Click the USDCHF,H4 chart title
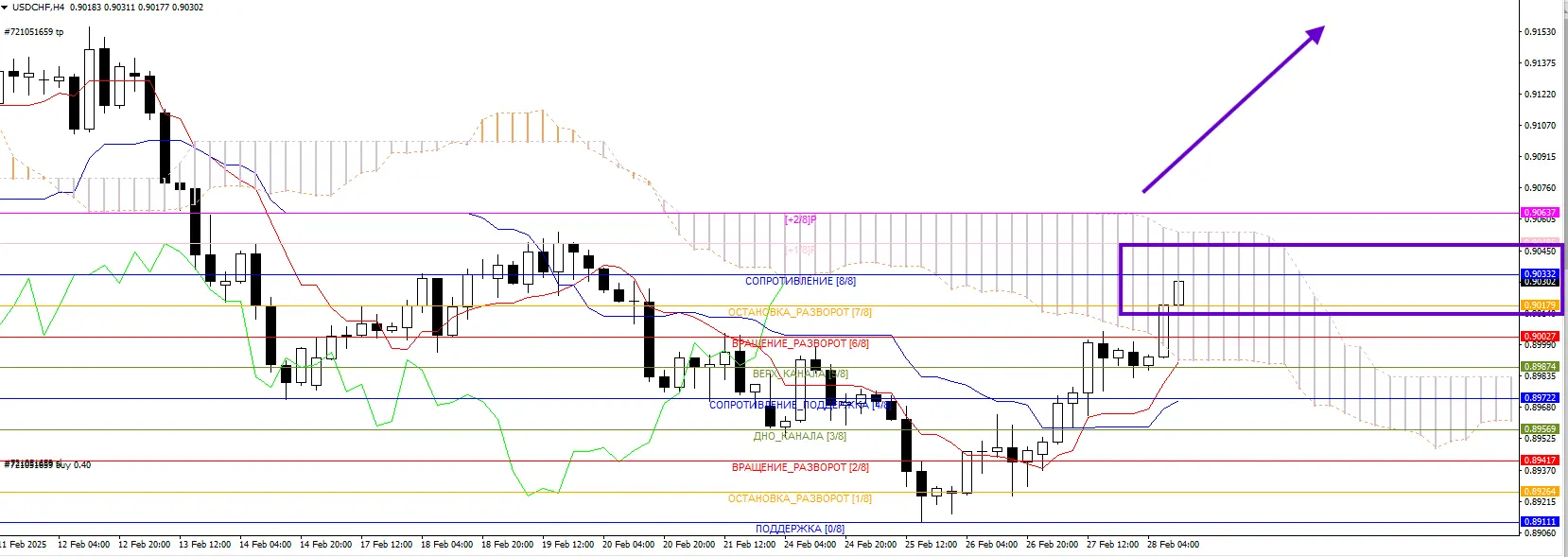This screenshot has width=1568, height=557. click(x=39, y=7)
